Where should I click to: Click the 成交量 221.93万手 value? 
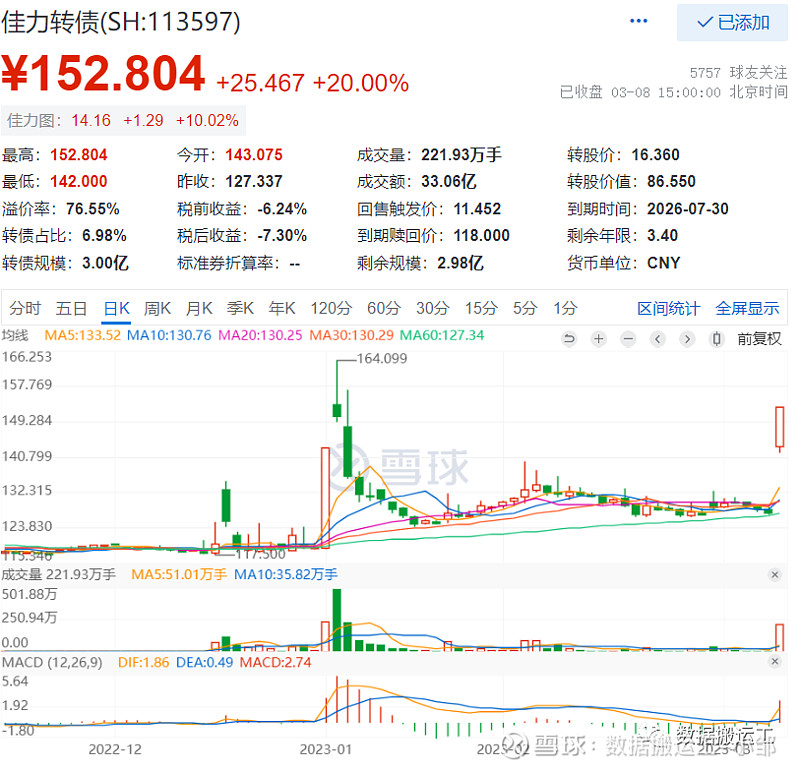tap(461, 155)
